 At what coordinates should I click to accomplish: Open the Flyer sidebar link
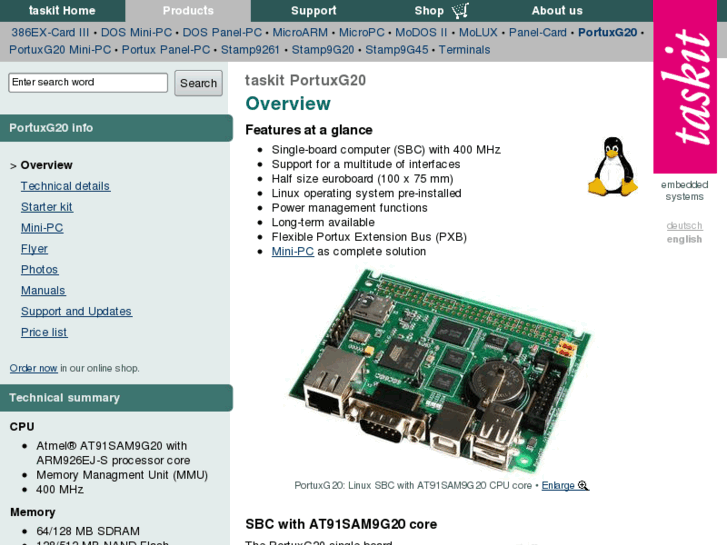coord(34,249)
